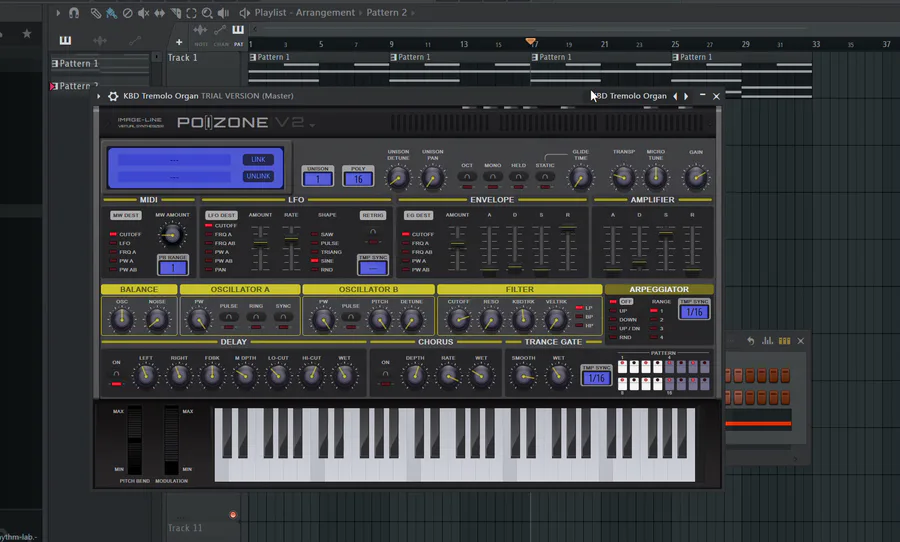Select the PAT piano focus icon

(x=238, y=30)
